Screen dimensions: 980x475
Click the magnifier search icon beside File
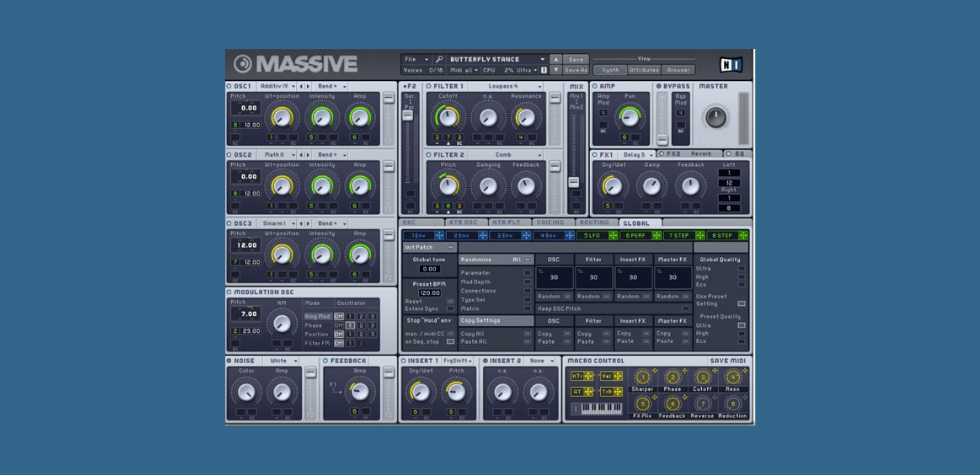tap(440, 59)
